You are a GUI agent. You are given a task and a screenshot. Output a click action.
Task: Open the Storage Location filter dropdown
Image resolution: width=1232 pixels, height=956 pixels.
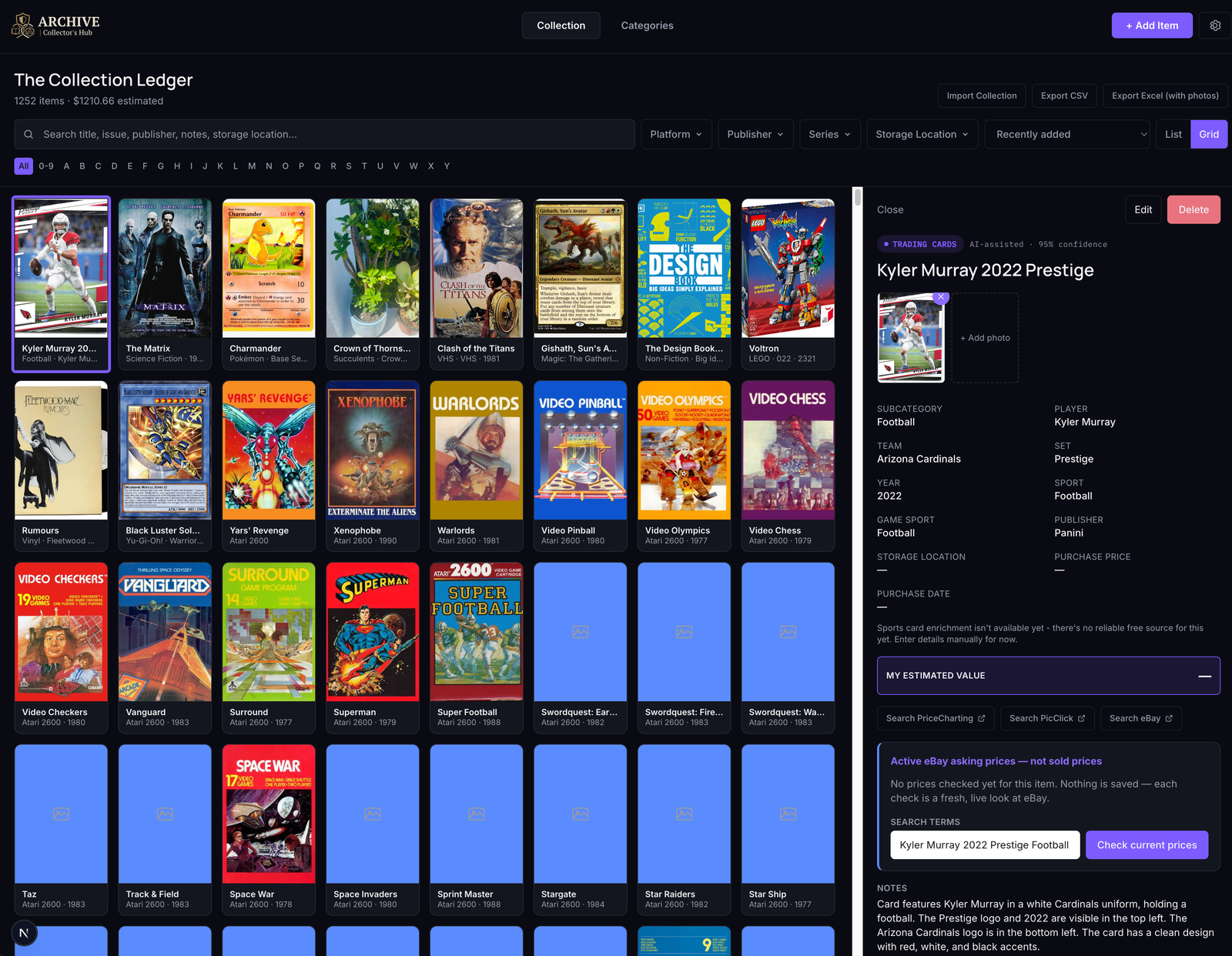pyautogui.click(x=922, y=134)
